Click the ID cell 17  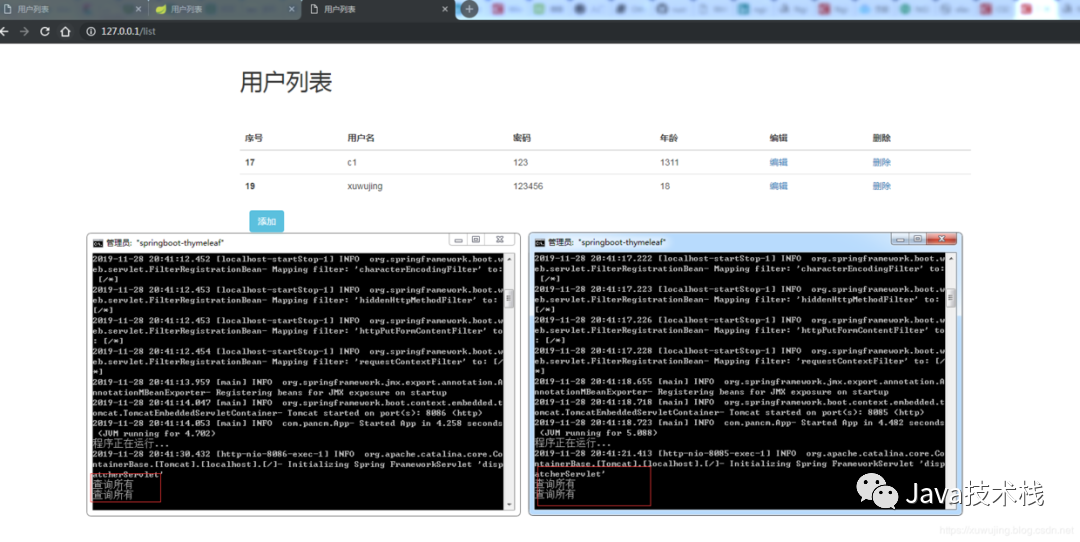pyautogui.click(x=249, y=163)
